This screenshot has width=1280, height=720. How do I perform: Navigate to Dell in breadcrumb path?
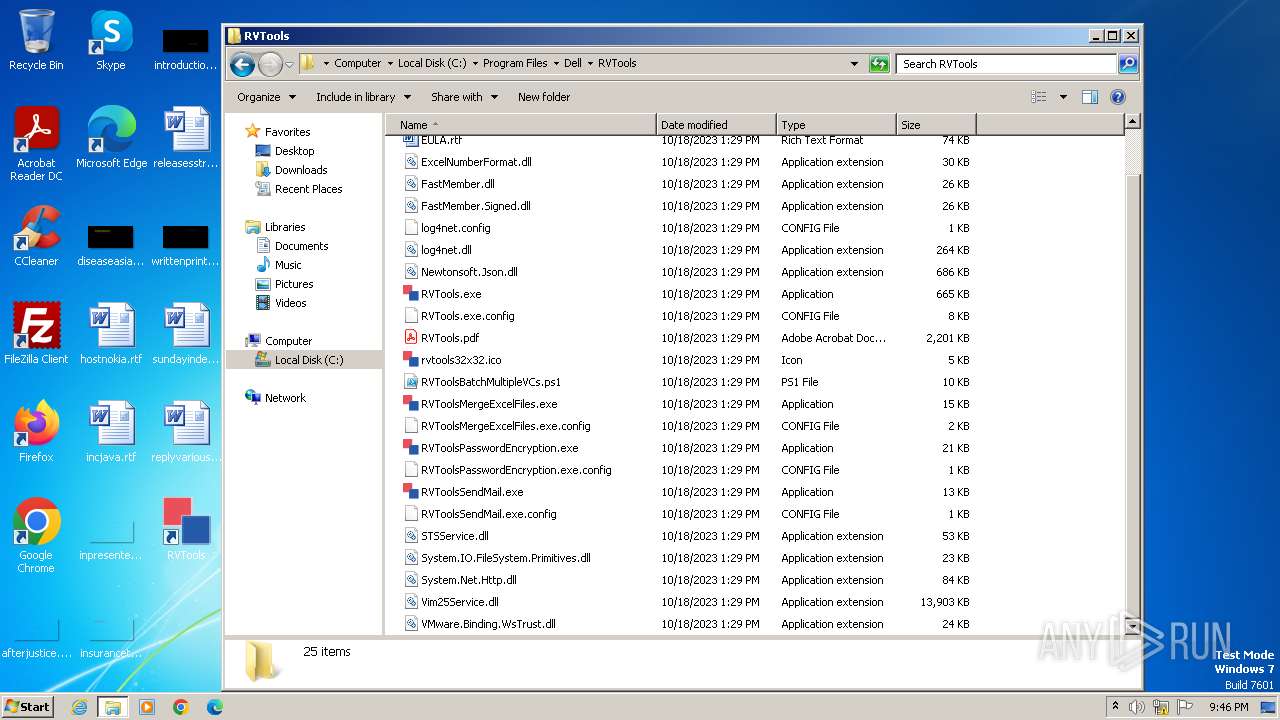click(573, 63)
